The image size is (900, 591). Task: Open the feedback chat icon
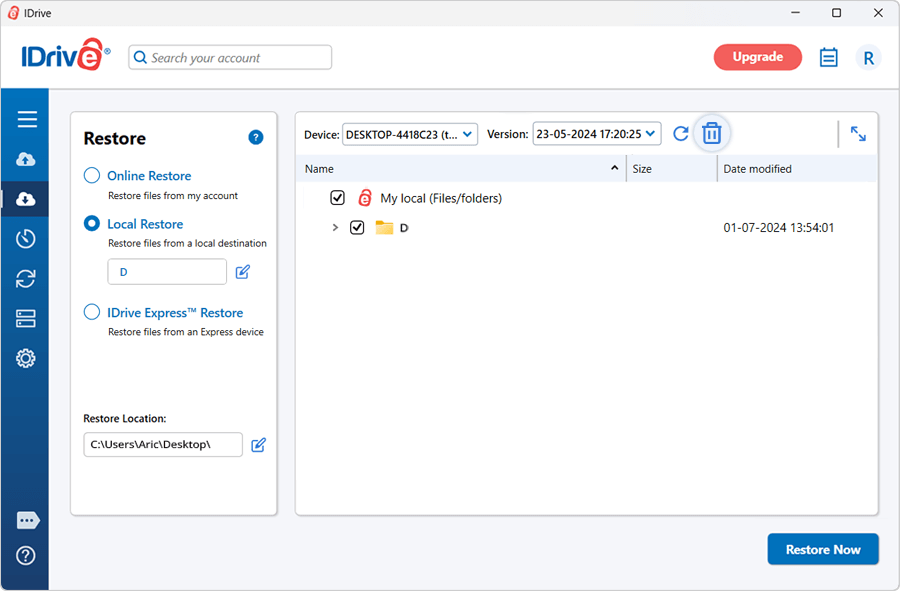28,520
